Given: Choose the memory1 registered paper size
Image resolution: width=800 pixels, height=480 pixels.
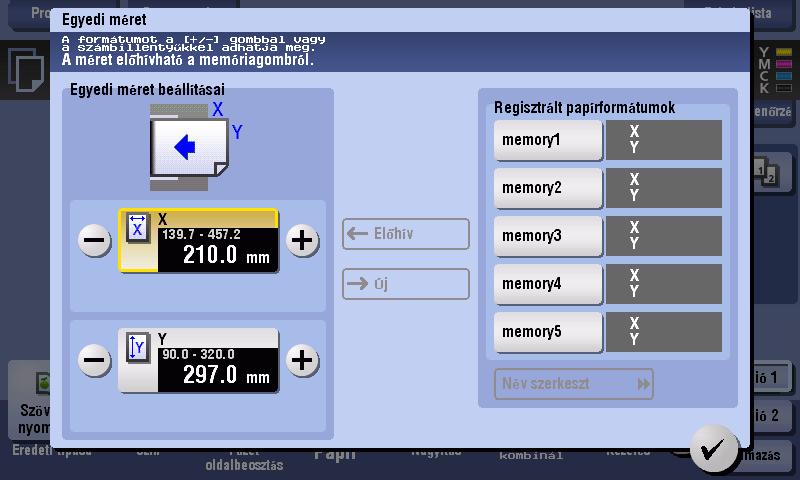Looking at the screenshot, I should tap(548, 140).
